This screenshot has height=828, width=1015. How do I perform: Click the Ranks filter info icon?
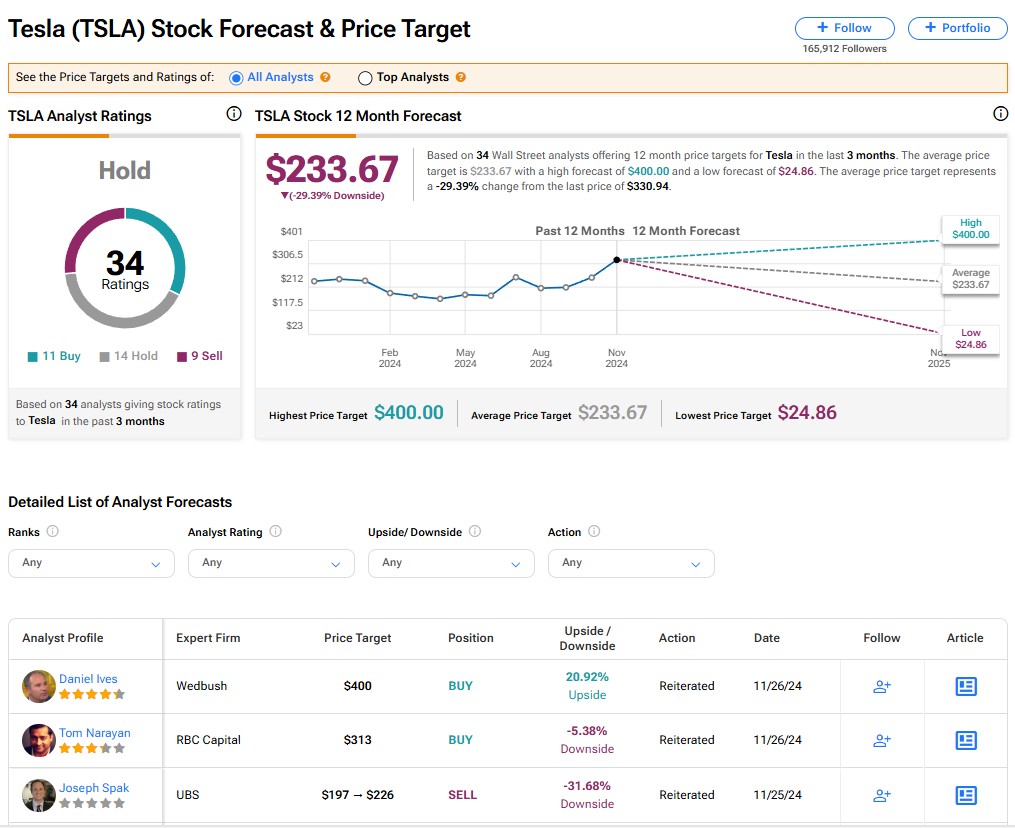(x=53, y=532)
